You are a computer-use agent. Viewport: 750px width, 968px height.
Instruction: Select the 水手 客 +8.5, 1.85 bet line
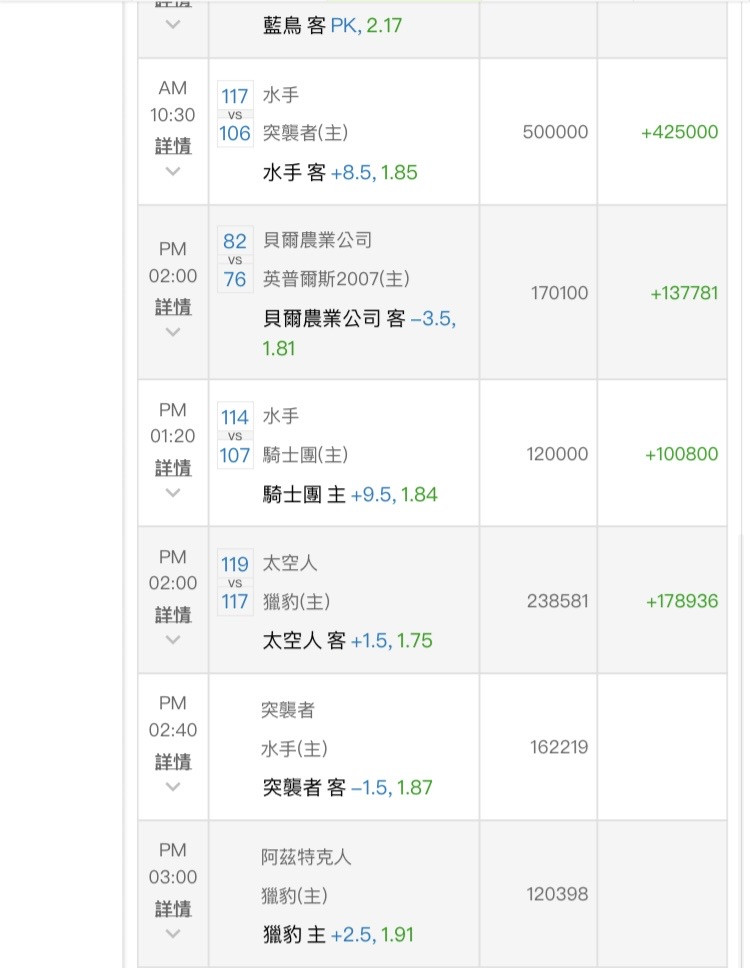click(x=340, y=172)
